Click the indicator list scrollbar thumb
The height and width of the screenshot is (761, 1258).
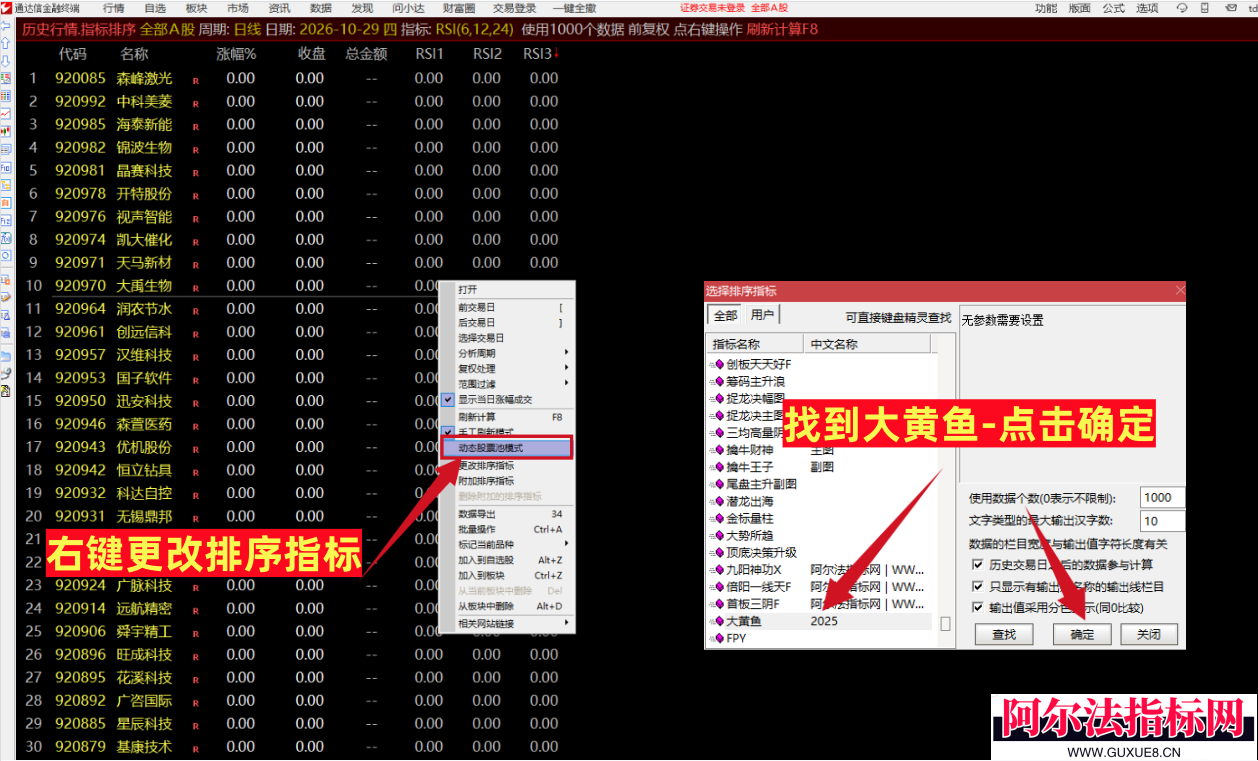pyautogui.click(x=946, y=623)
